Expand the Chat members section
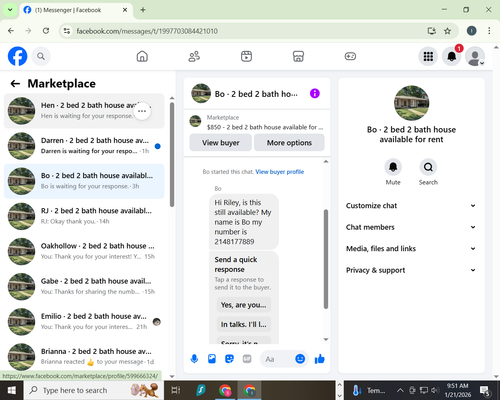Viewport: 500px width, 400px height. click(411, 227)
